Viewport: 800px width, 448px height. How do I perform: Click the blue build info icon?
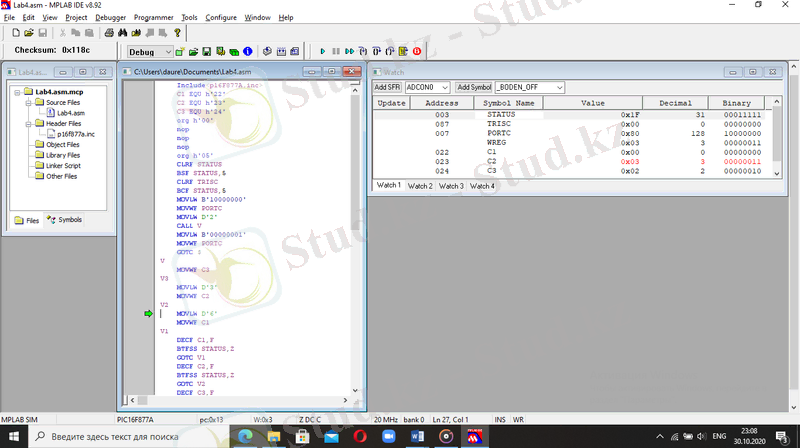[247, 51]
